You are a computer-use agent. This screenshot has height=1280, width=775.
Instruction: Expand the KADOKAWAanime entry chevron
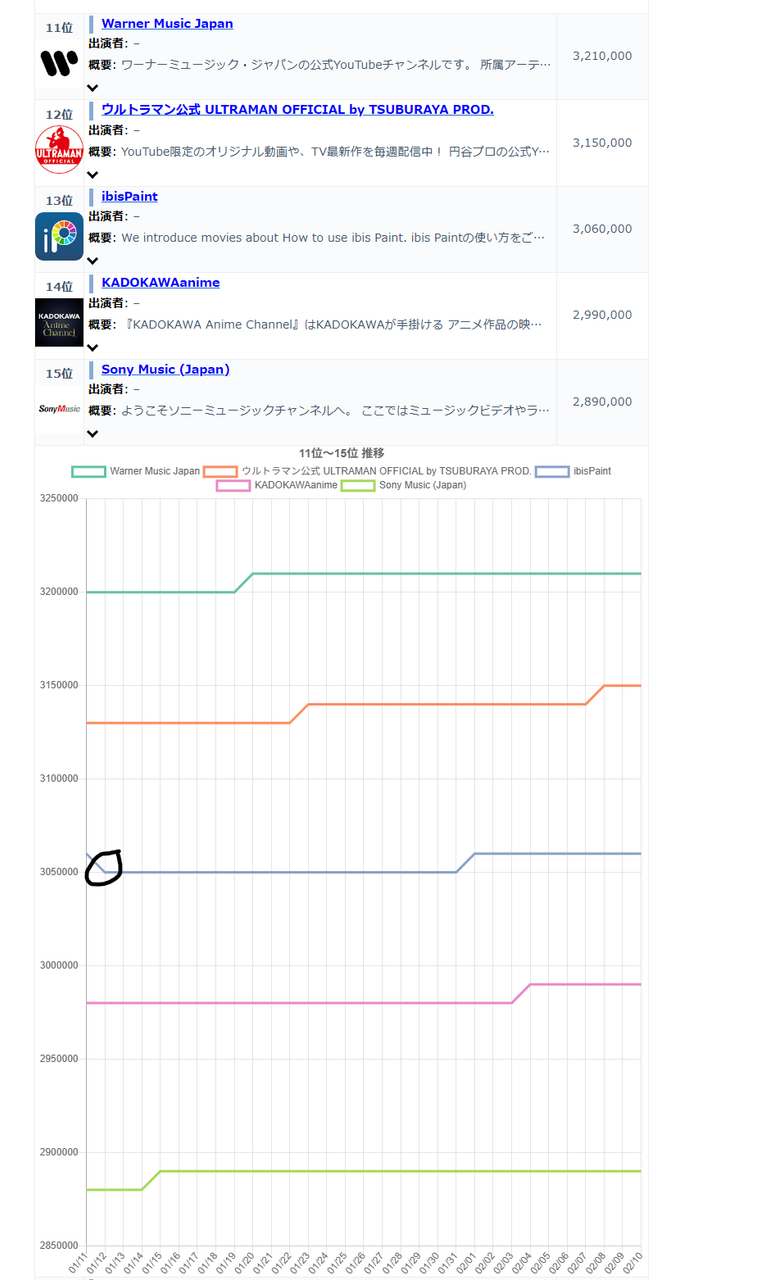click(x=93, y=347)
